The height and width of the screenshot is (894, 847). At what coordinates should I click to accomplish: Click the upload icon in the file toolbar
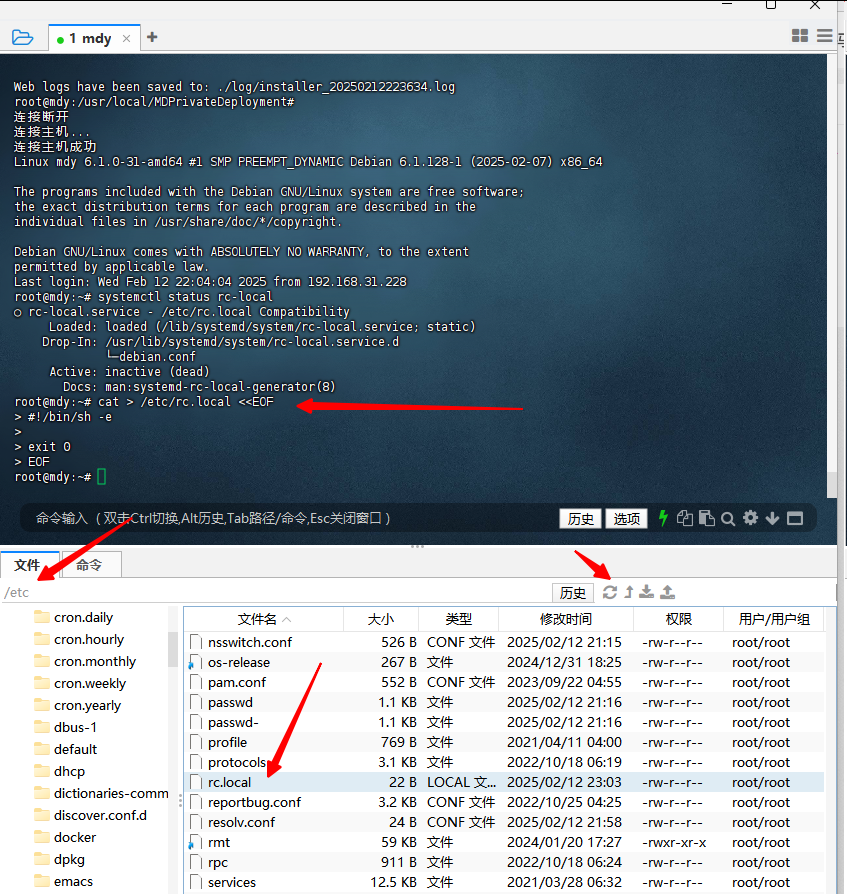(668, 592)
